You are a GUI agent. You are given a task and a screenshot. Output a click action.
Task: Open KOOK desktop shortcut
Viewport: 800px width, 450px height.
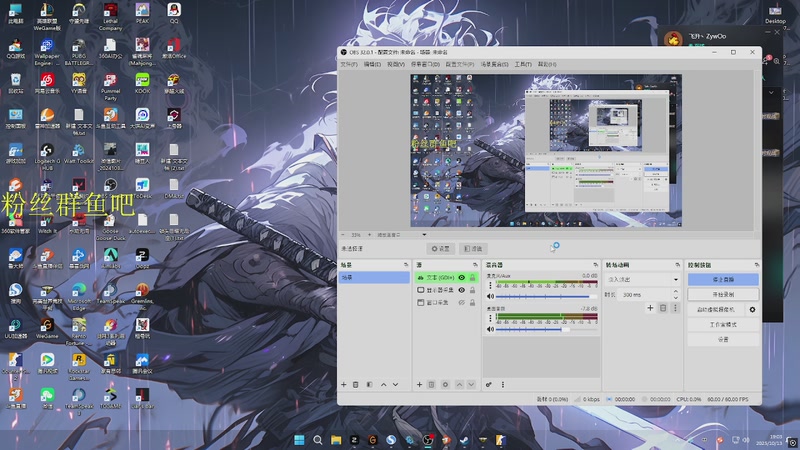tap(142, 84)
